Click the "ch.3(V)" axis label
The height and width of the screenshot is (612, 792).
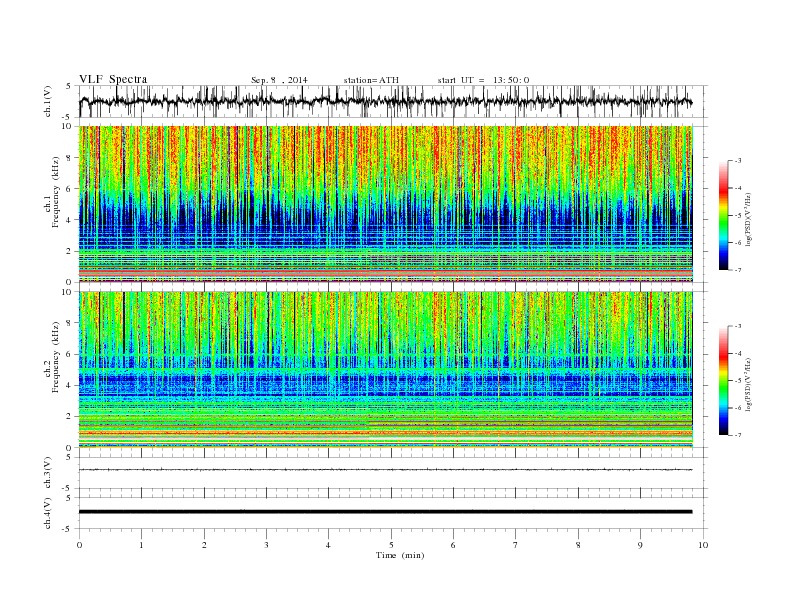point(47,473)
